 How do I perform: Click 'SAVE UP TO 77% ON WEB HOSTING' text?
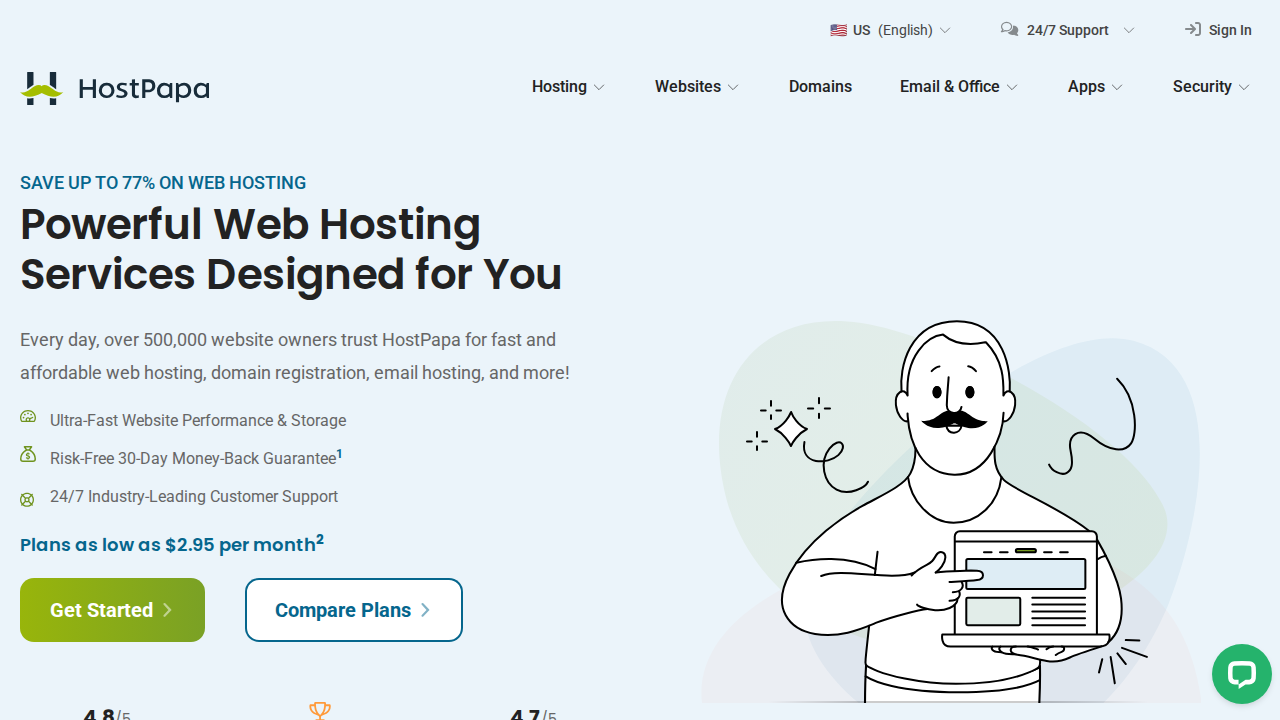click(x=163, y=183)
